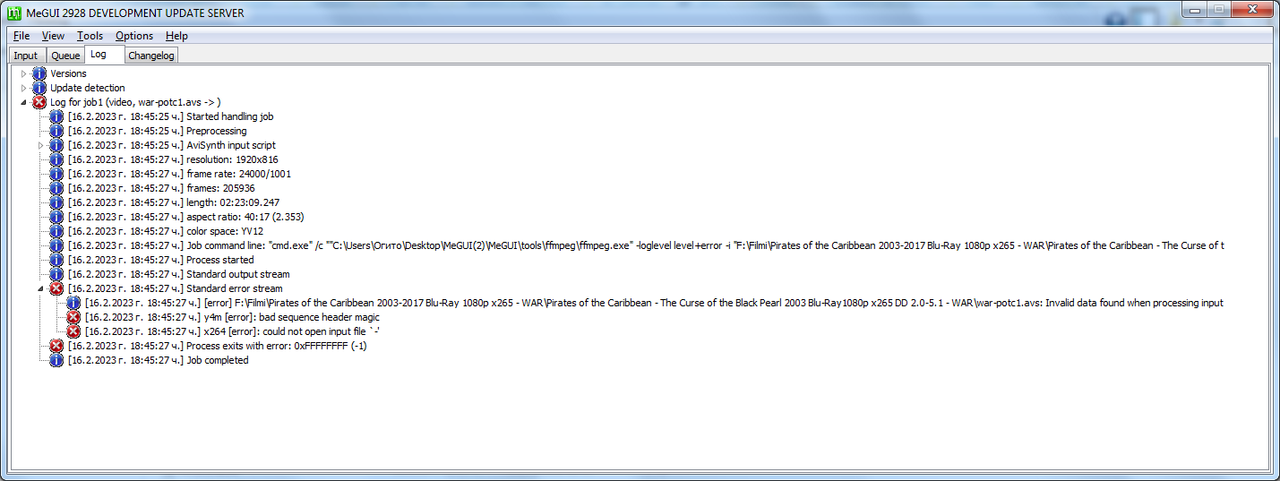Screen dimensions: 1280x481
Task: Click the info icon of length: 02:23:09.247
Action: tap(57, 202)
